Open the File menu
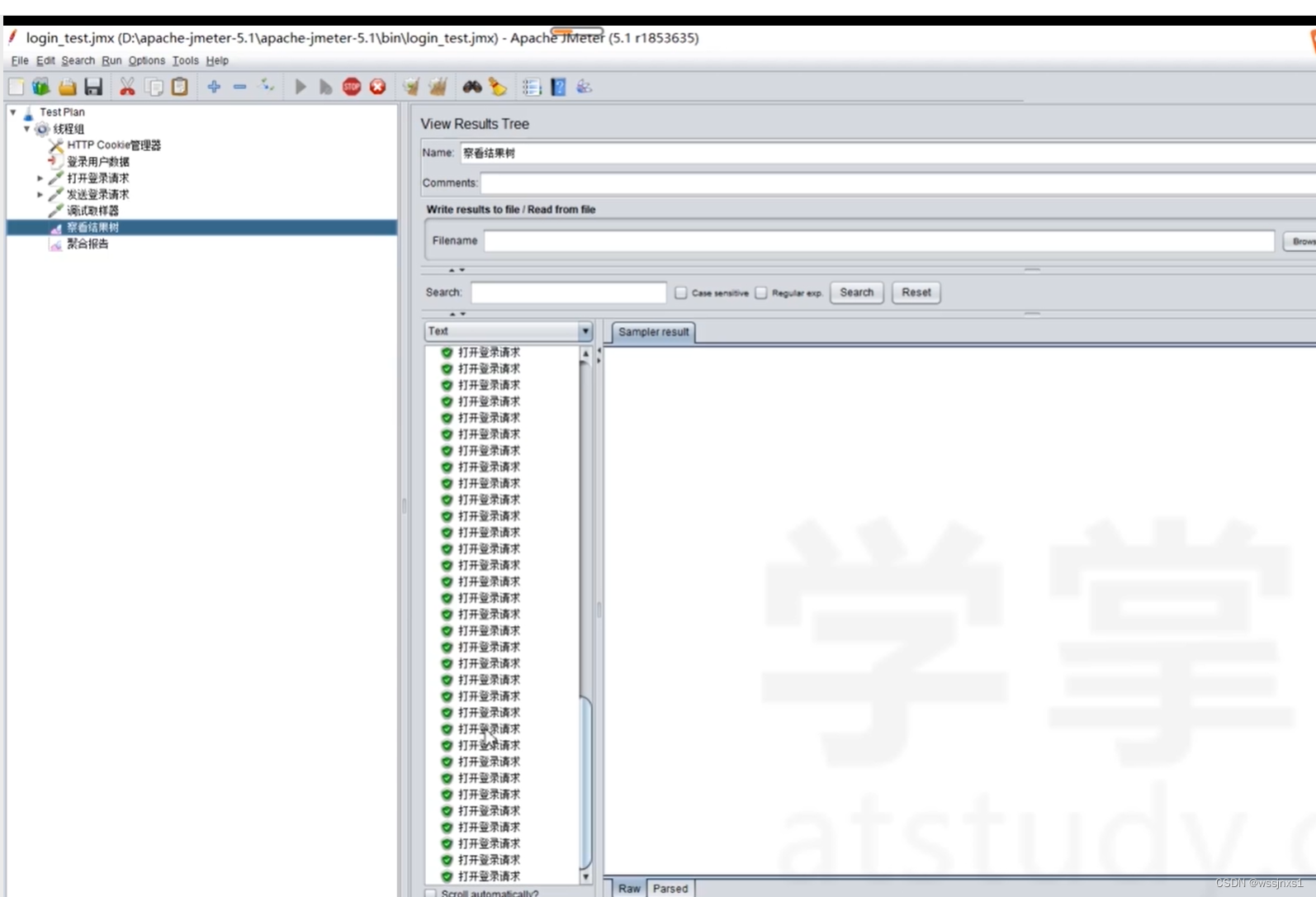The width and height of the screenshot is (1316, 897). point(20,60)
